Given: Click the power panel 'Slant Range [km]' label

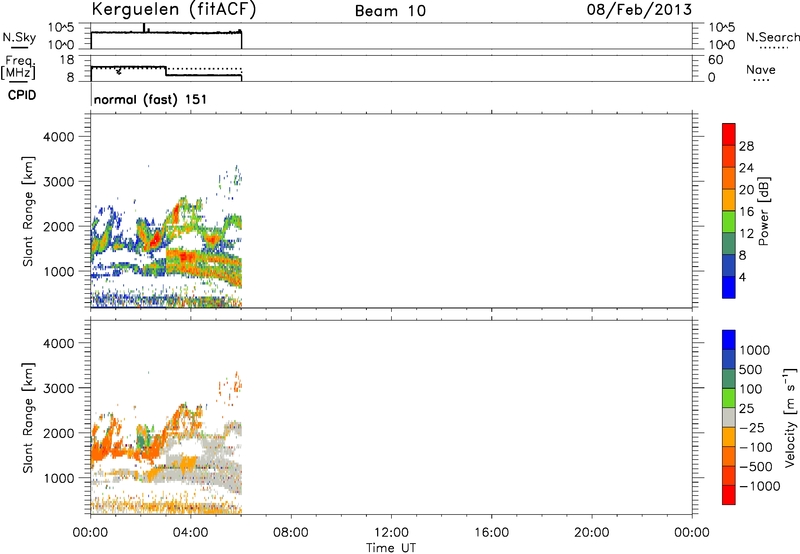Looking at the screenshot, I should click(x=28, y=211).
